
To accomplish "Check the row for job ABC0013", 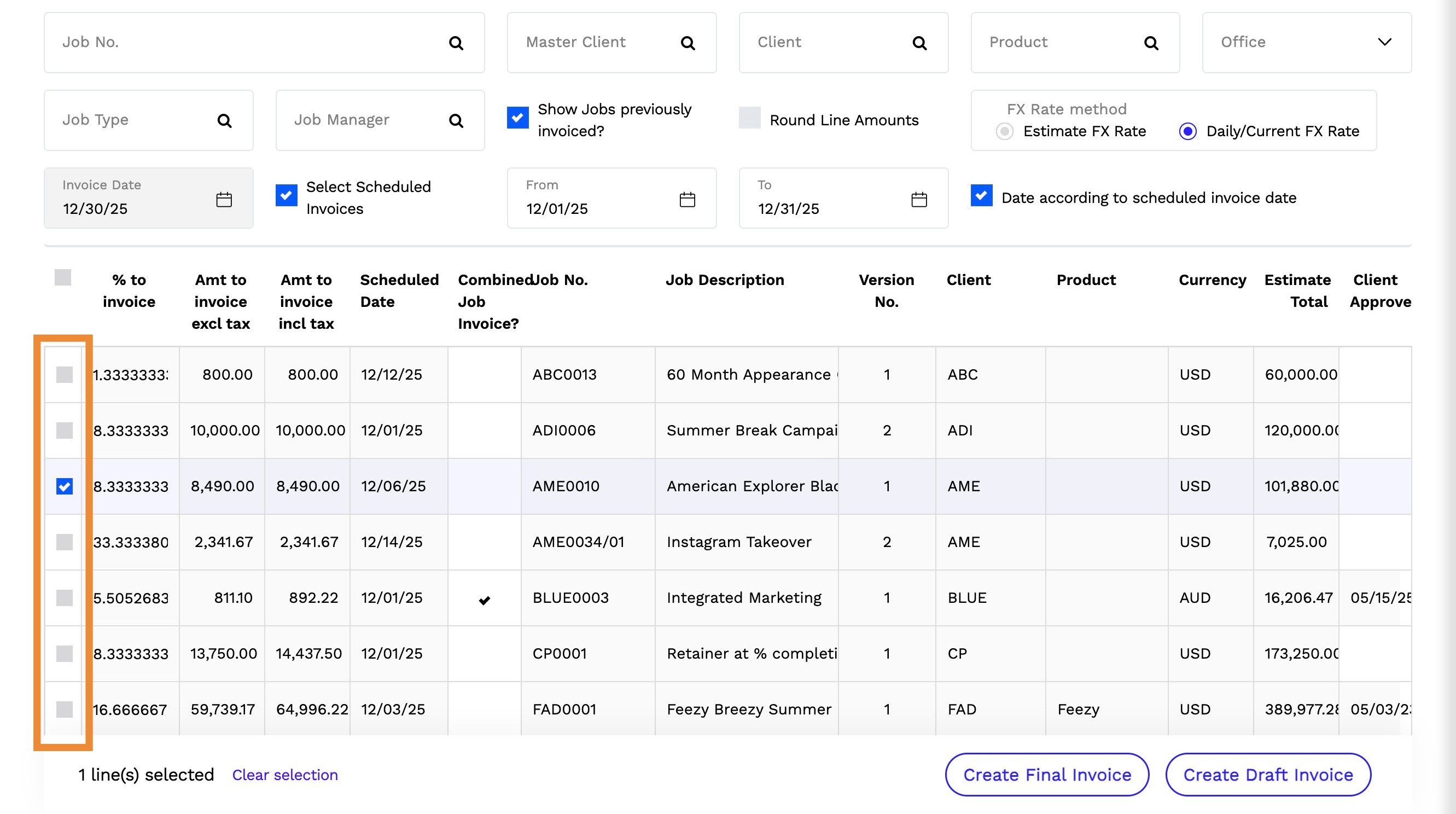I will click(x=65, y=375).
